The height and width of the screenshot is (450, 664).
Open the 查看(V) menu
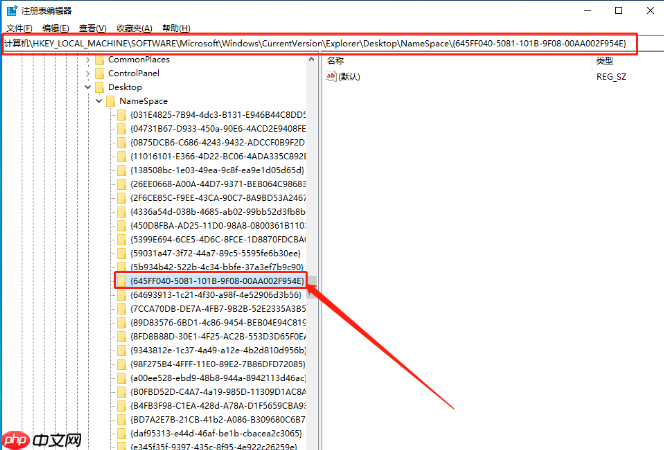pyautogui.click(x=92, y=28)
